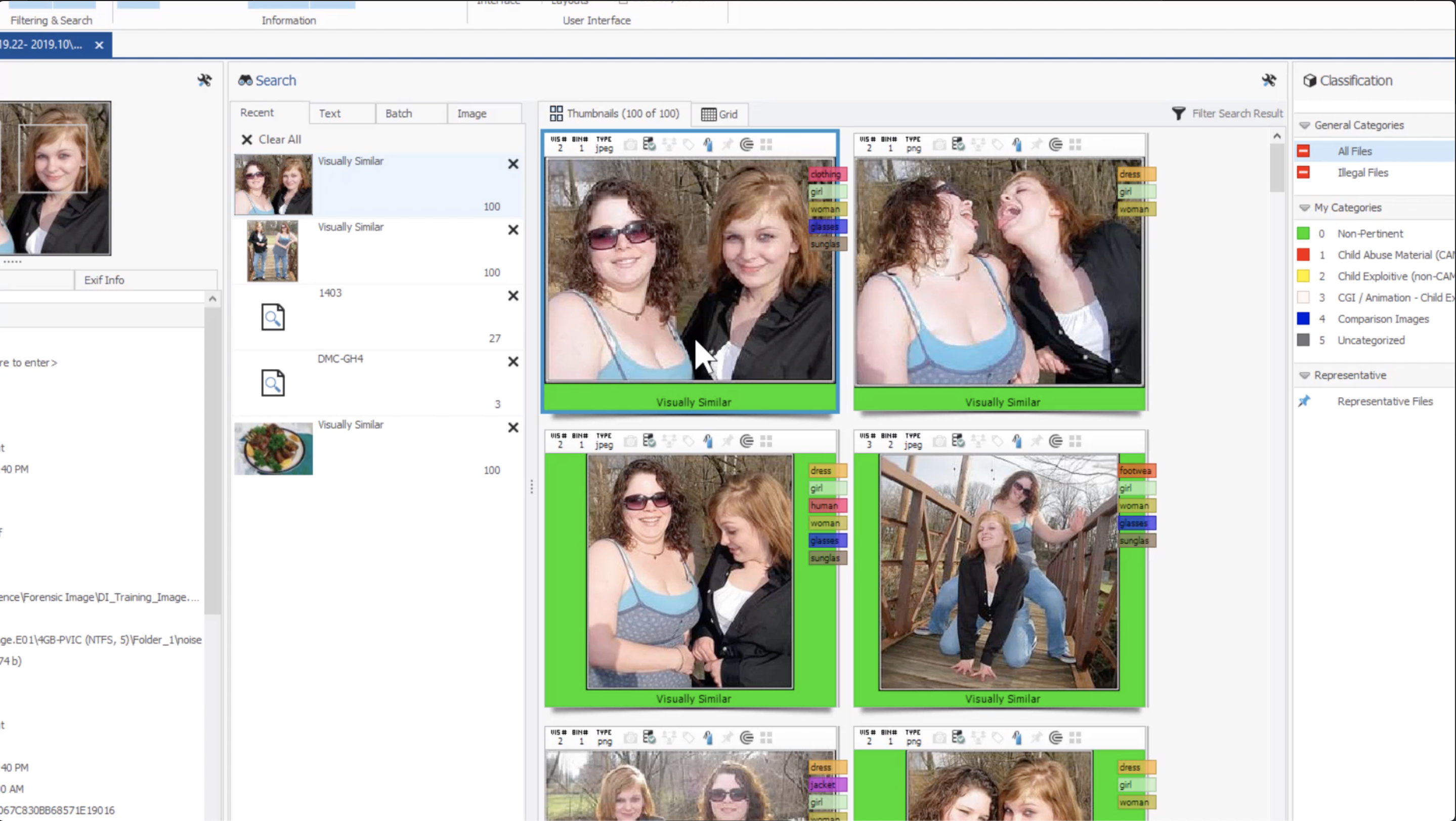1456x821 pixels.
Task: Select Illegal Files in General Categories
Action: pyautogui.click(x=1375, y=173)
